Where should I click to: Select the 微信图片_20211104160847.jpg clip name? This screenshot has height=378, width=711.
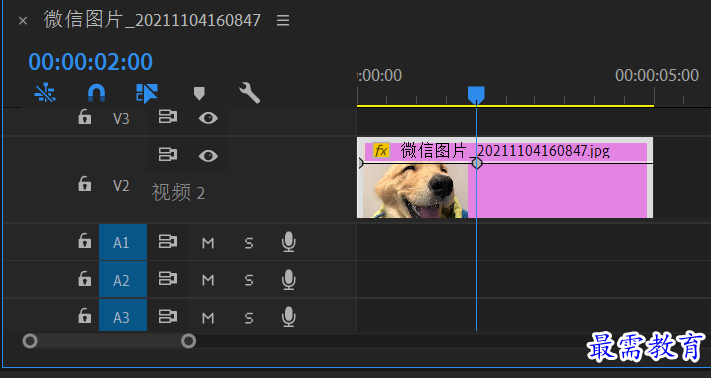coord(505,150)
